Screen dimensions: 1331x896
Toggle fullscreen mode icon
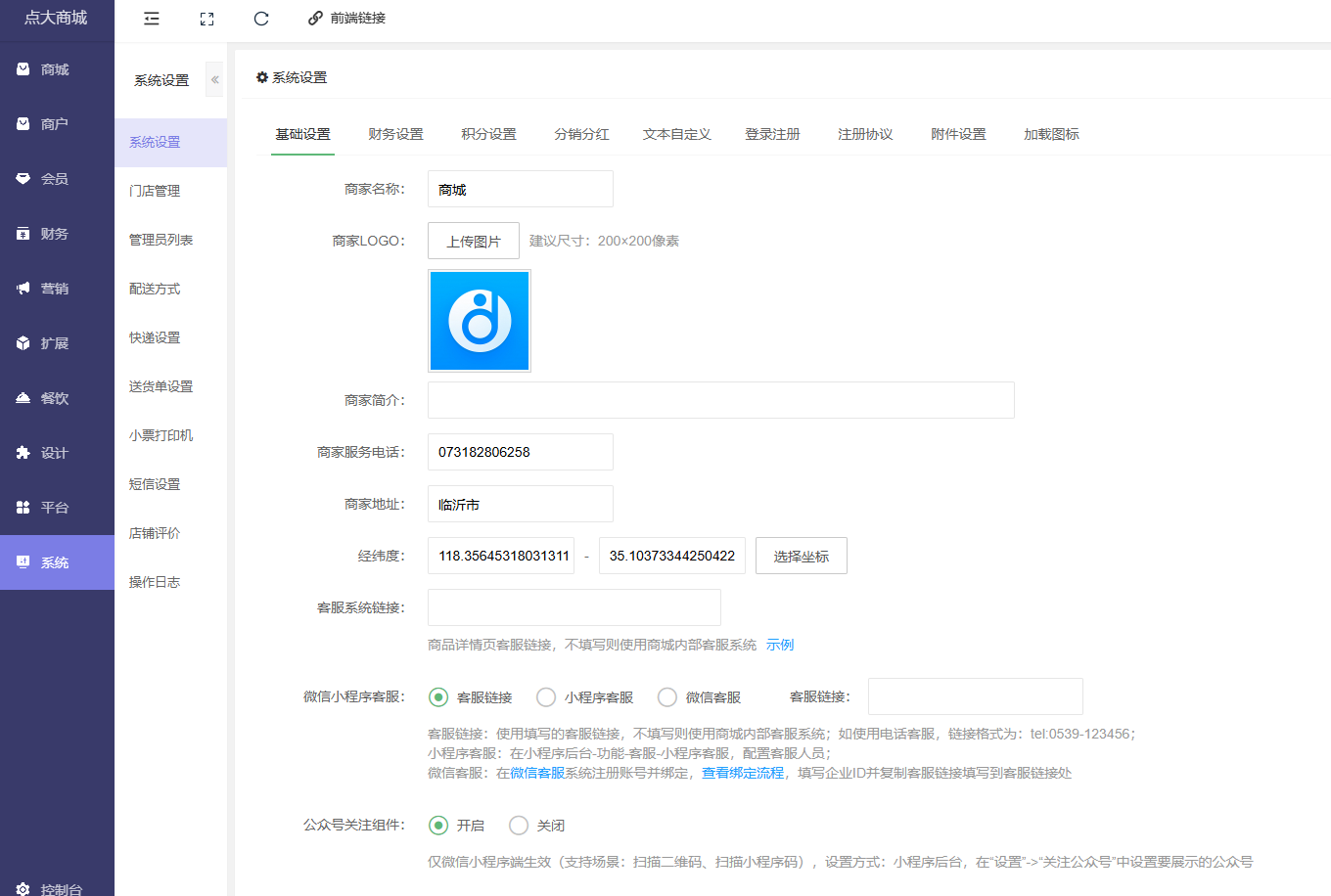(x=207, y=19)
